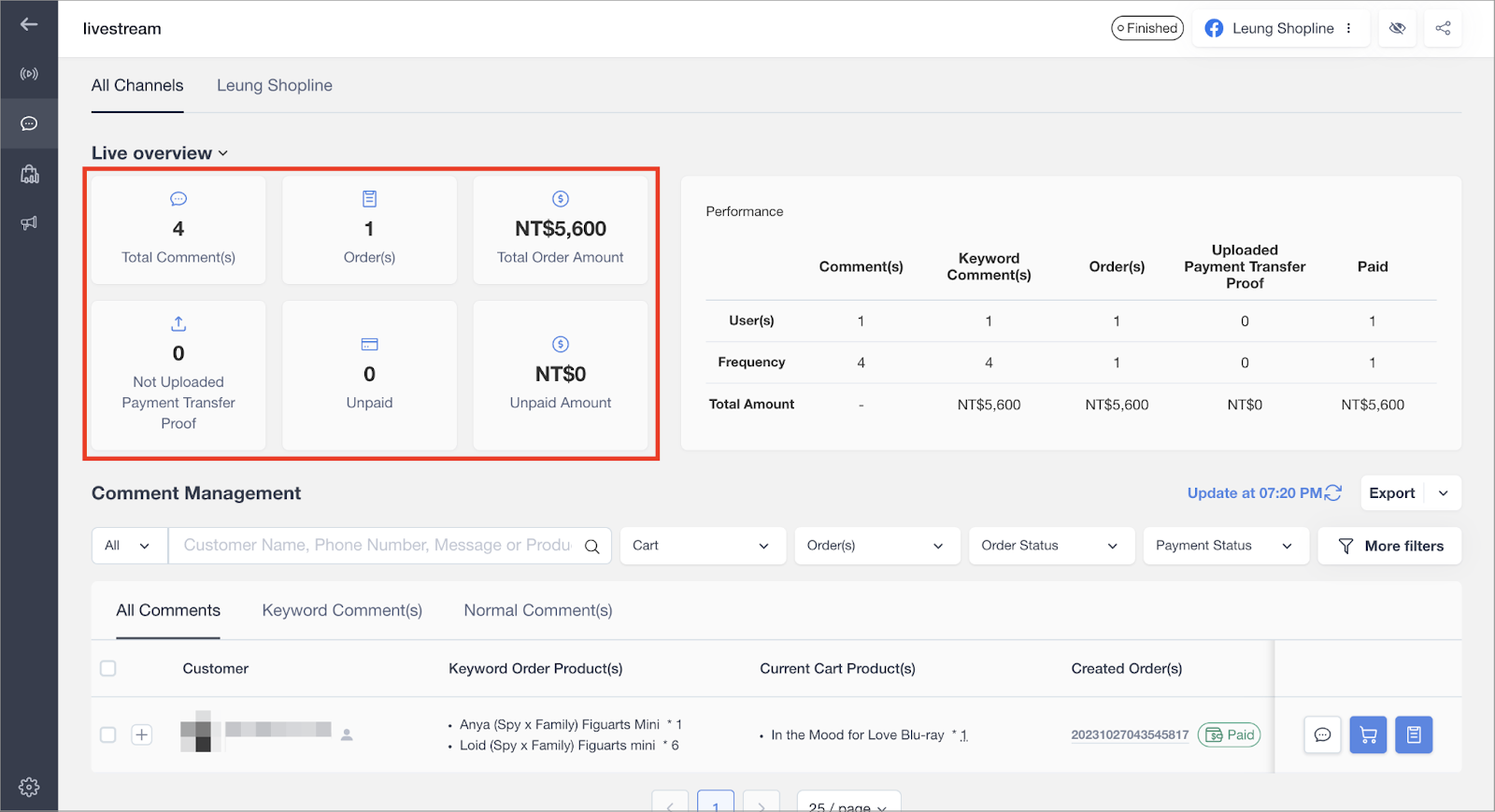Click the share icon in header

coord(1443,28)
